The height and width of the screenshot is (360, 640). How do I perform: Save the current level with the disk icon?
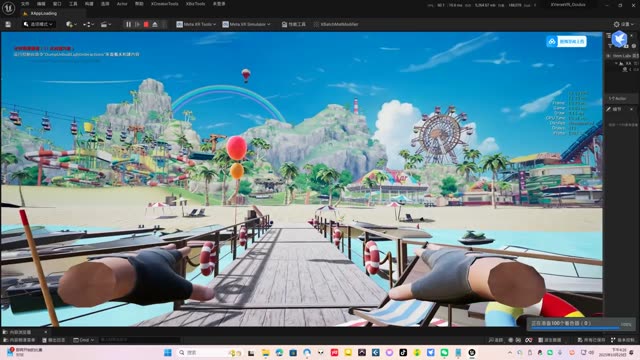click(x=8, y=24)
